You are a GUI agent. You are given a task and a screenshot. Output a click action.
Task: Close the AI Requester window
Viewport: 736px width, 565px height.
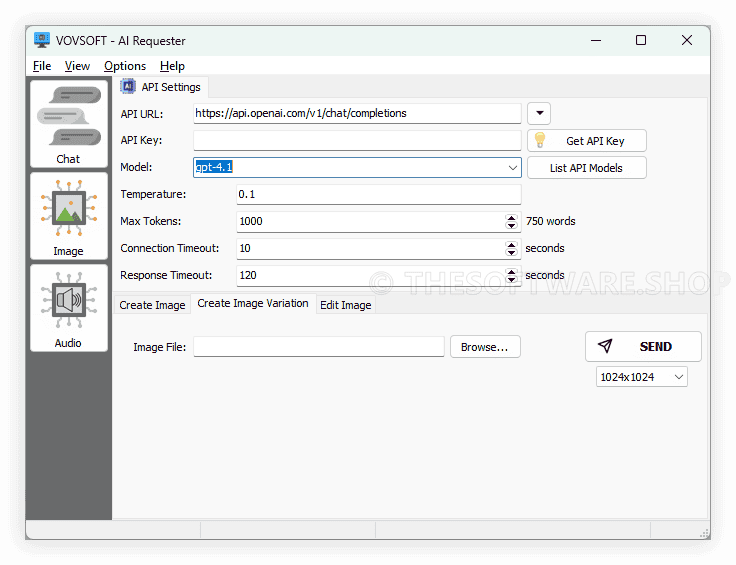pyautogui.click(x=687, y=40)
